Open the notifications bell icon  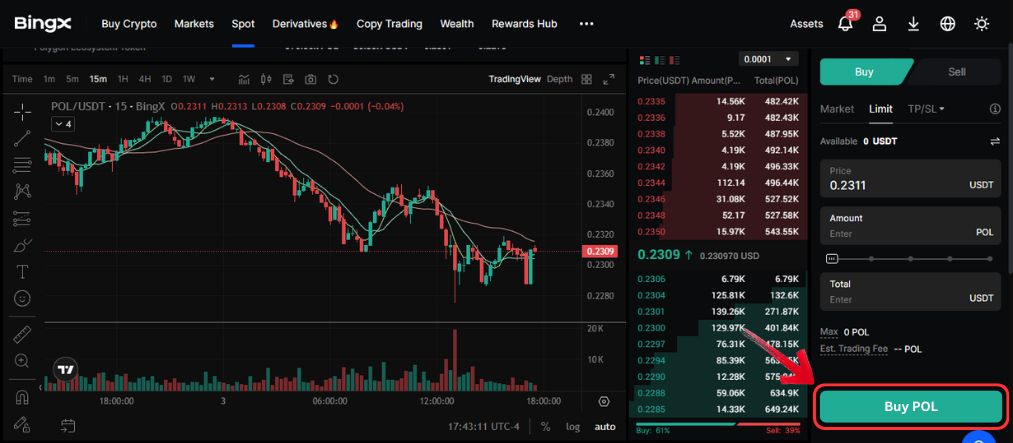845,23
